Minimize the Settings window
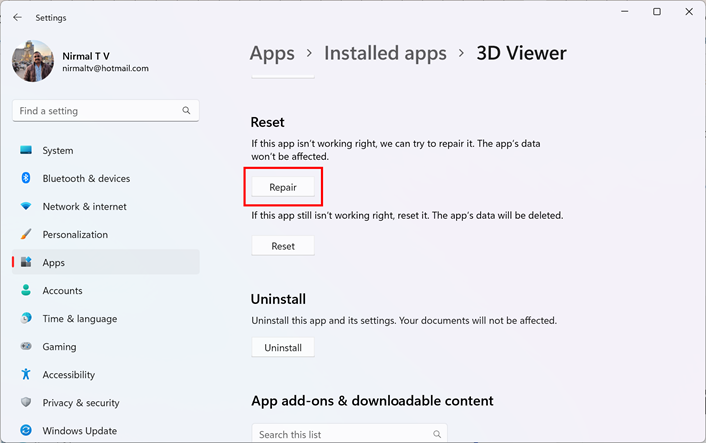The height and width of the screenshot is (443, 706). click(625, 11)
